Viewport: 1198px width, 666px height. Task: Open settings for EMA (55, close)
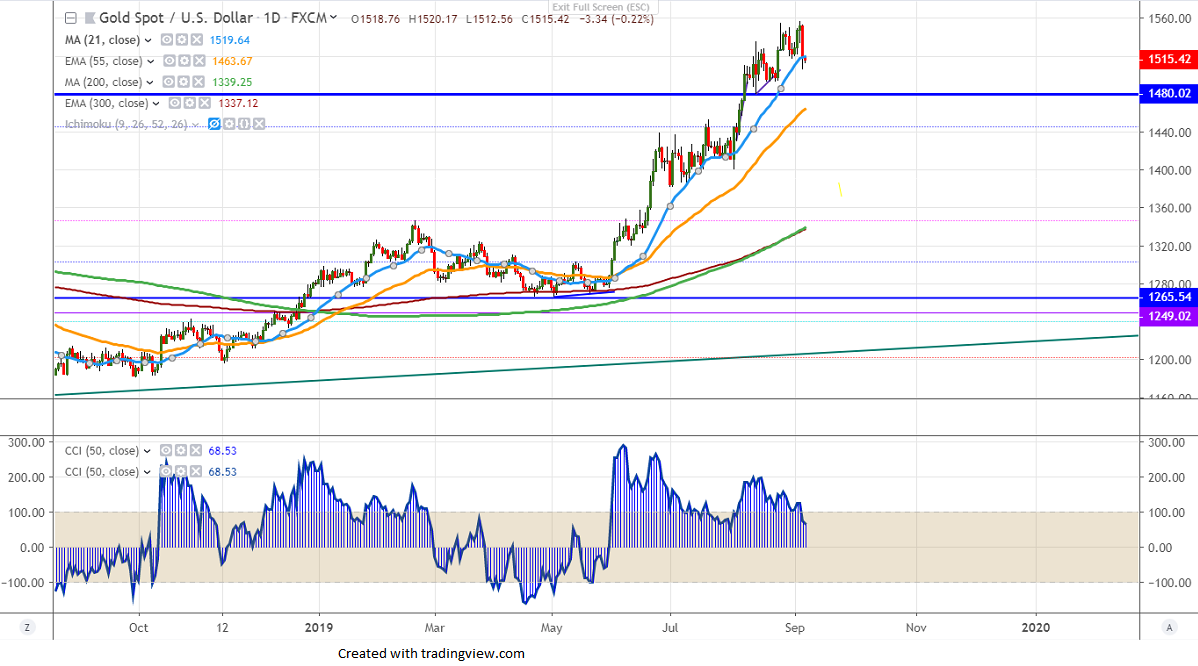[184, 61]
